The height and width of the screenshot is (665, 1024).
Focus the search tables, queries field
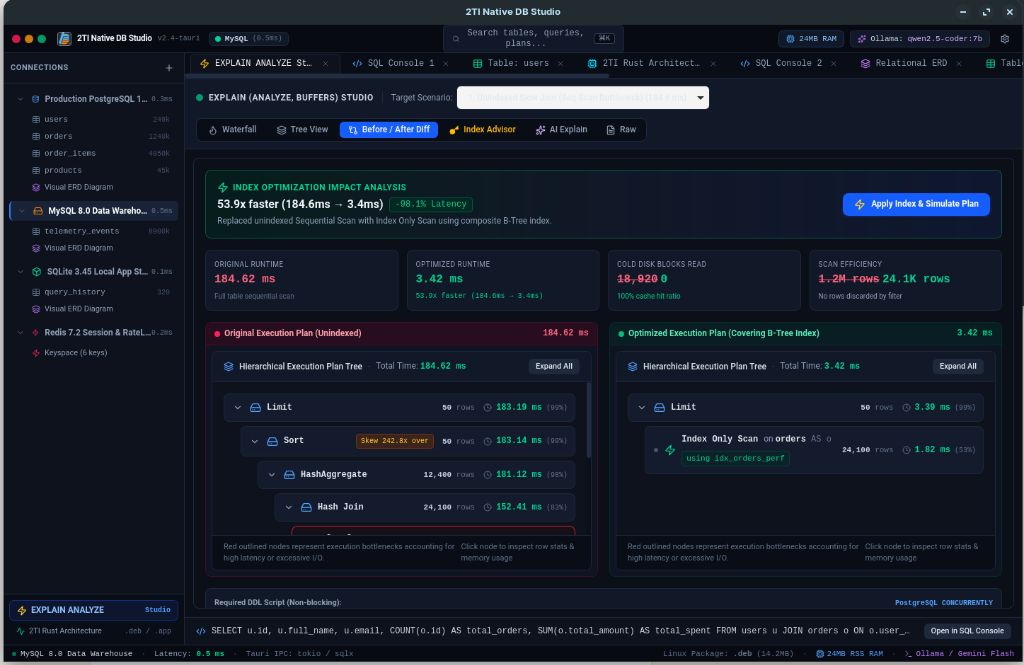point(533,39)
